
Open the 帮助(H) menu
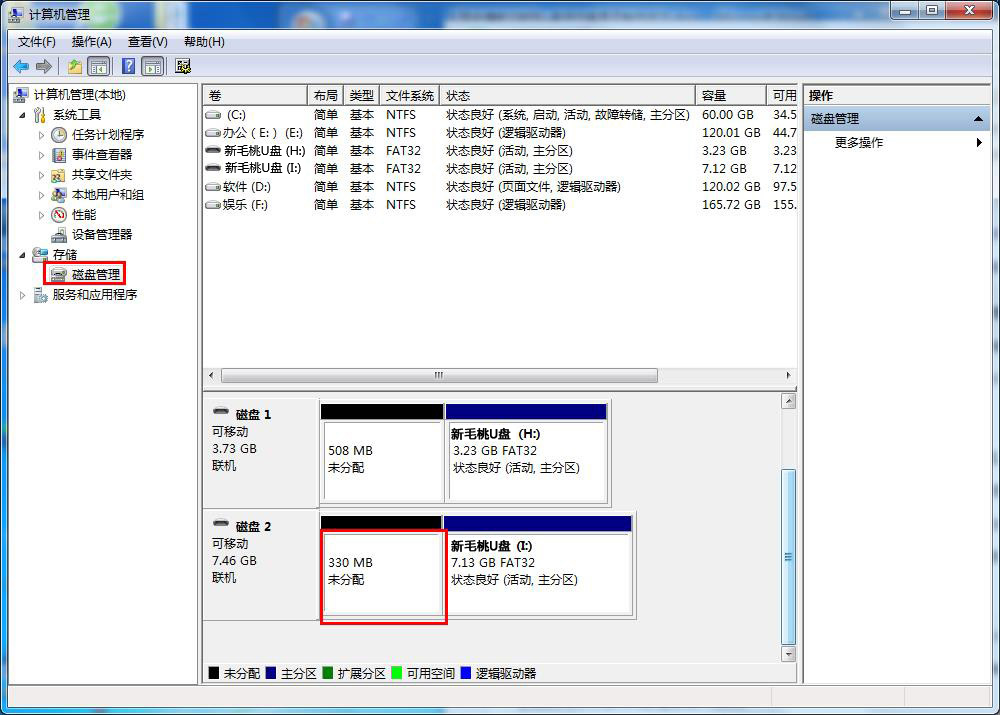coord(204,42)
